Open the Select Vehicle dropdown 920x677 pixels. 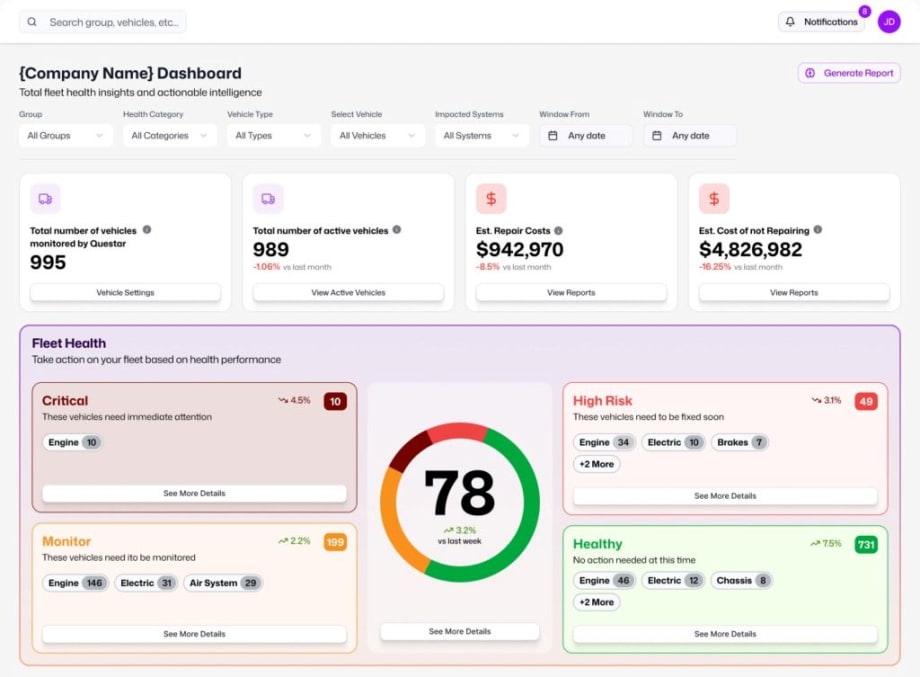pos(377,135)
